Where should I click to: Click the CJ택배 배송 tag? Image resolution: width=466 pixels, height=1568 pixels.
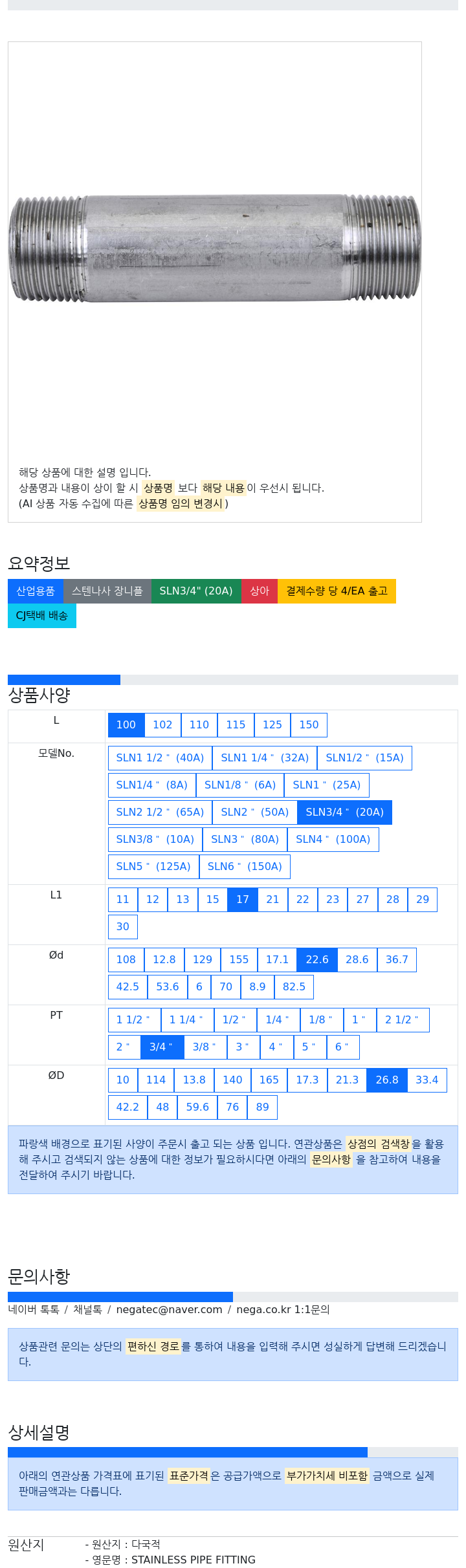(x=42, y=616)
